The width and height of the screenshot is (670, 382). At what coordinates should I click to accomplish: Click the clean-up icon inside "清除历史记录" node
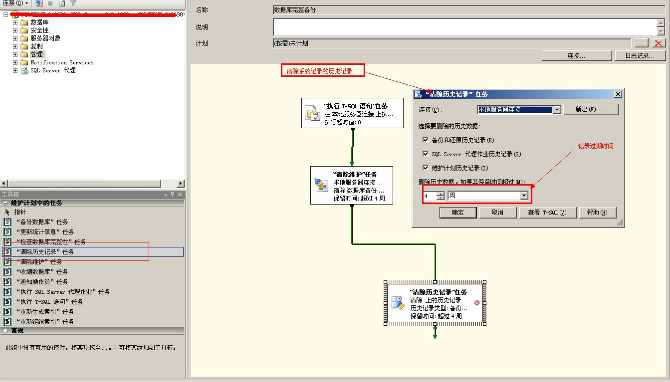coord(398,303)
